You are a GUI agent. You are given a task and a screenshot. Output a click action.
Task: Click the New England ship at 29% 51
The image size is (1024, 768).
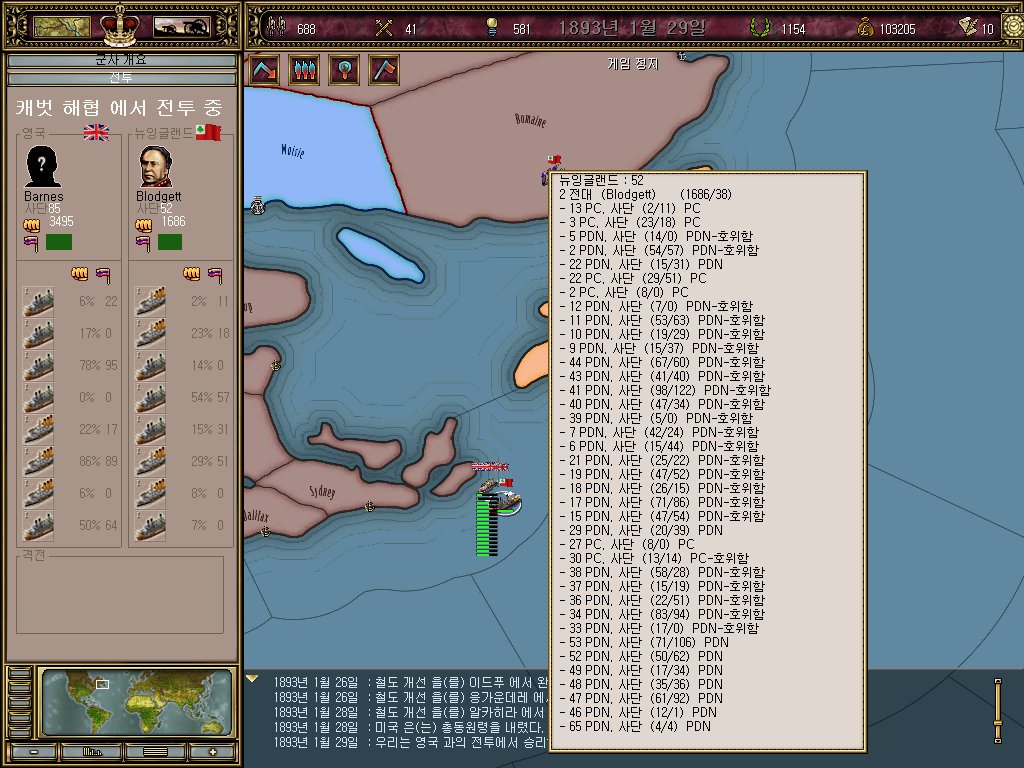(150, 462)
